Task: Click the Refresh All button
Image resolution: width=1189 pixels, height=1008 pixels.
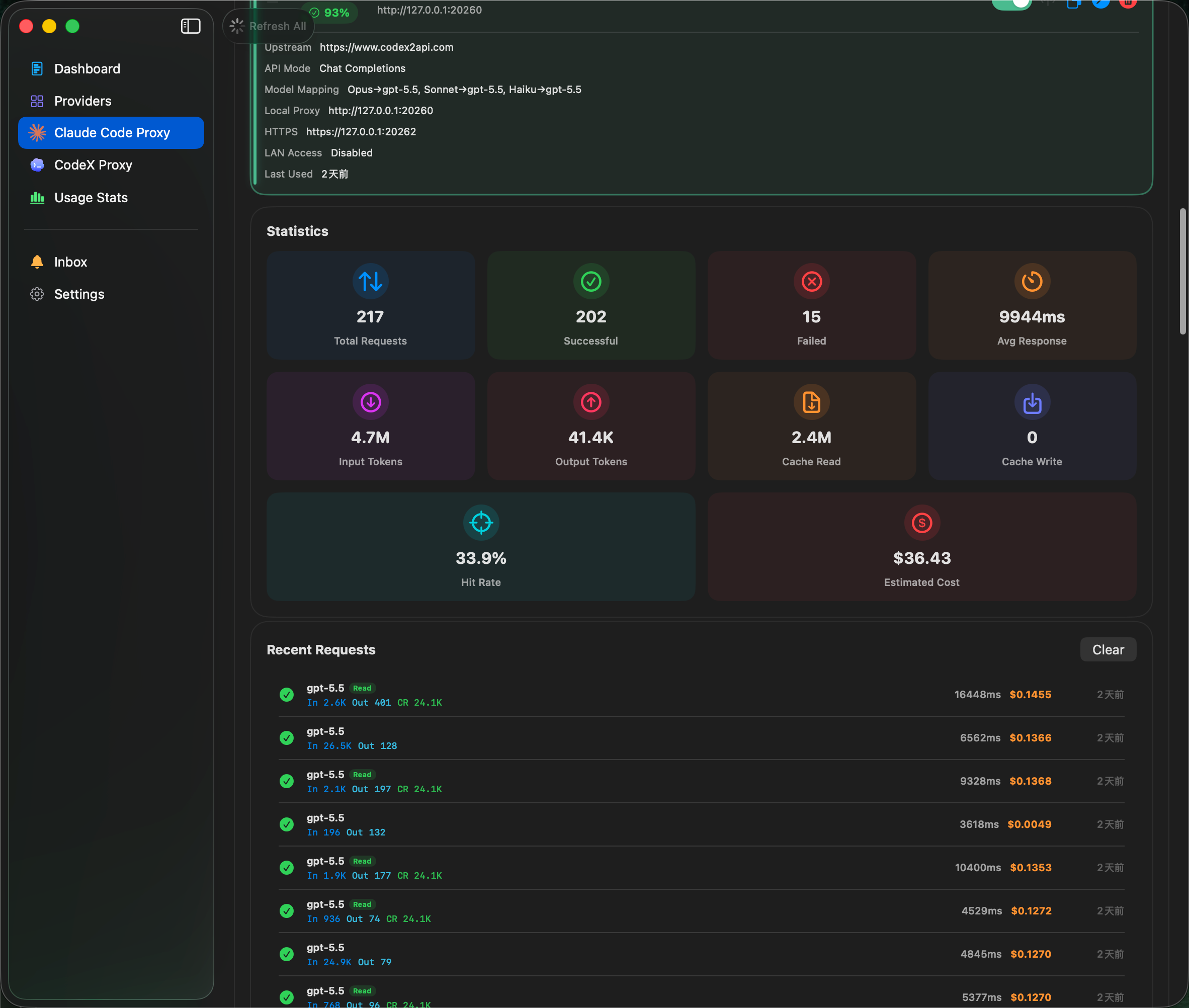Action: [x=268, y=26]
